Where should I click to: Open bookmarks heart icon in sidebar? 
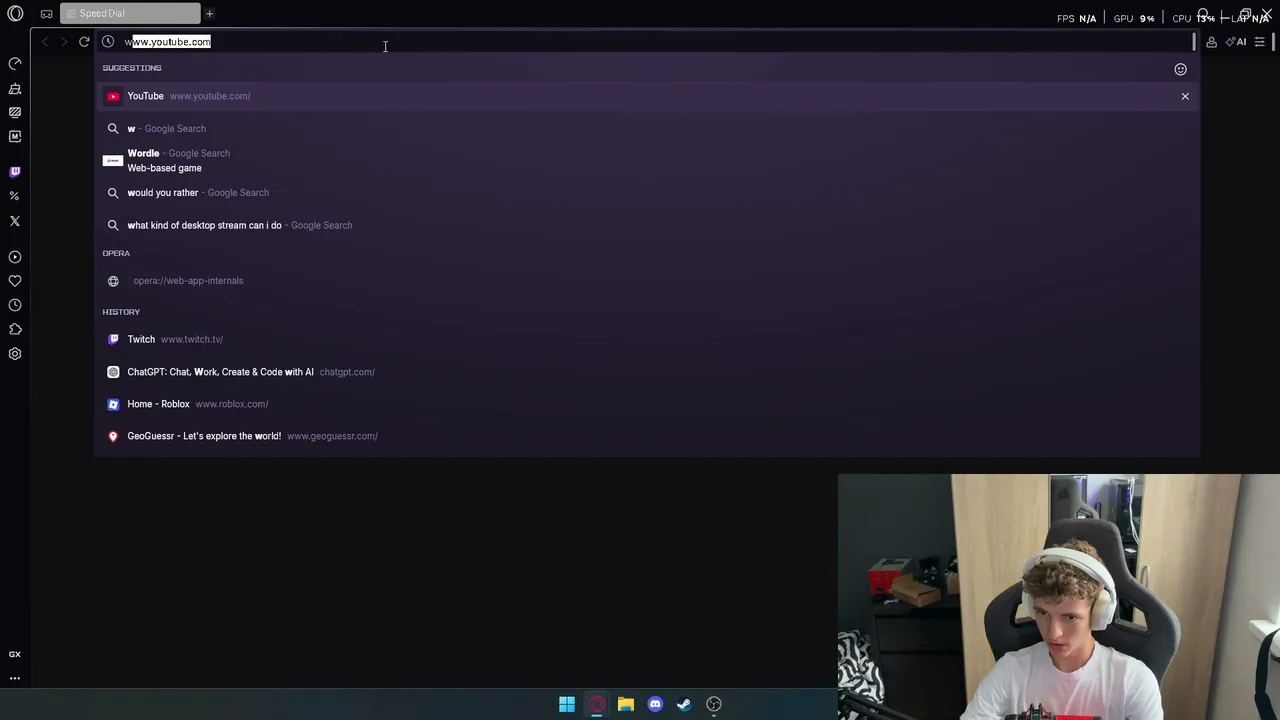point(15,281)
